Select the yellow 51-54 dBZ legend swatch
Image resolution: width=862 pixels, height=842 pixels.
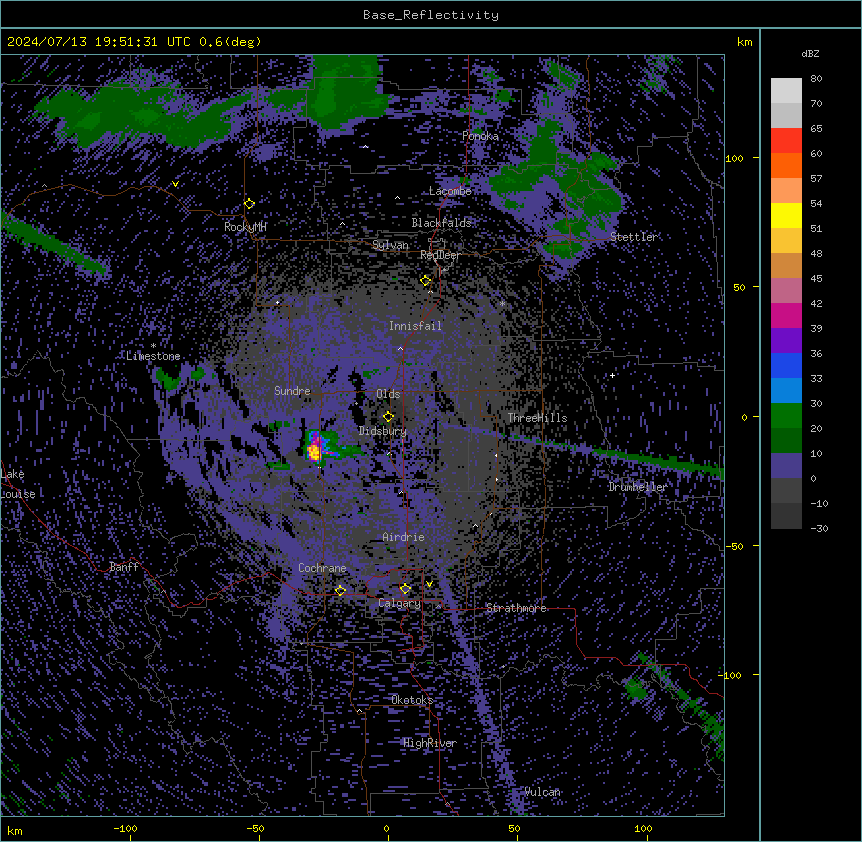pos(786,215)
